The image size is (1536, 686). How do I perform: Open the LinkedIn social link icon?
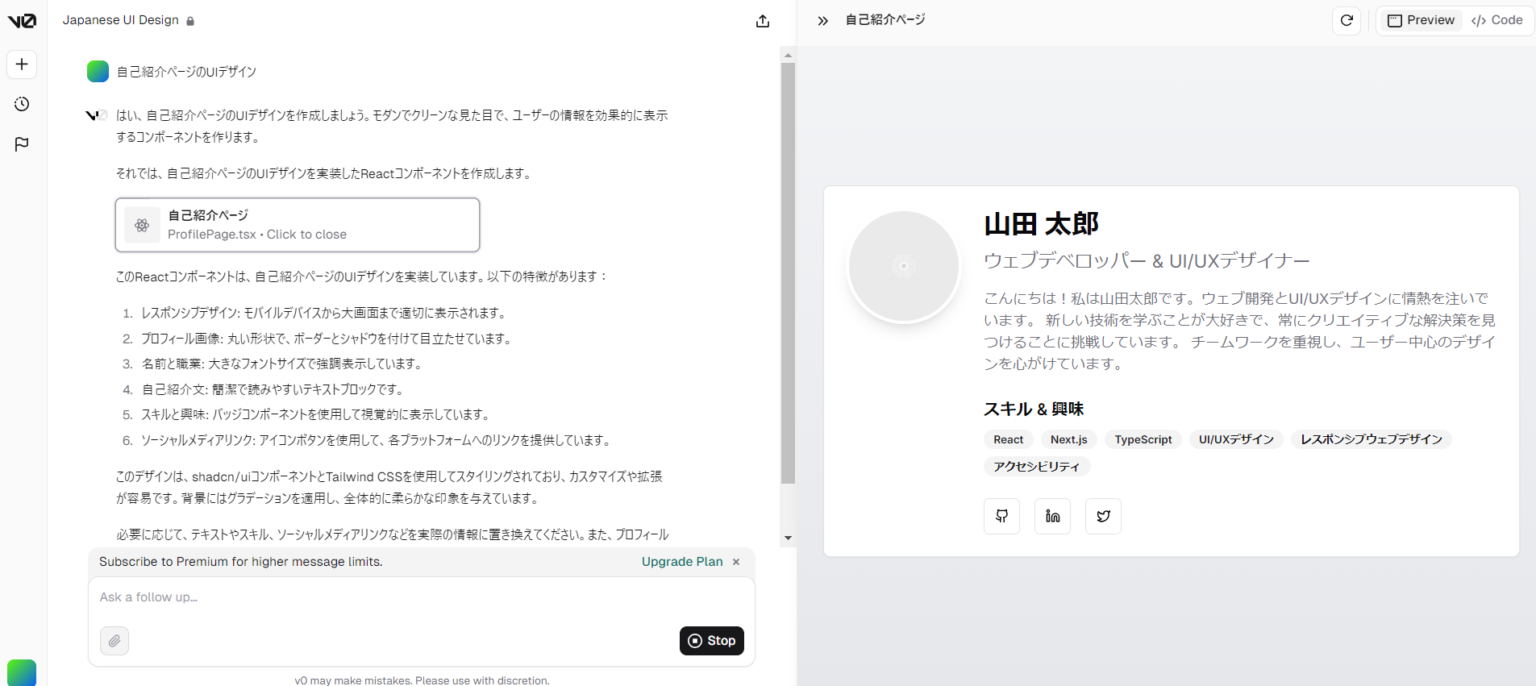1052,516
